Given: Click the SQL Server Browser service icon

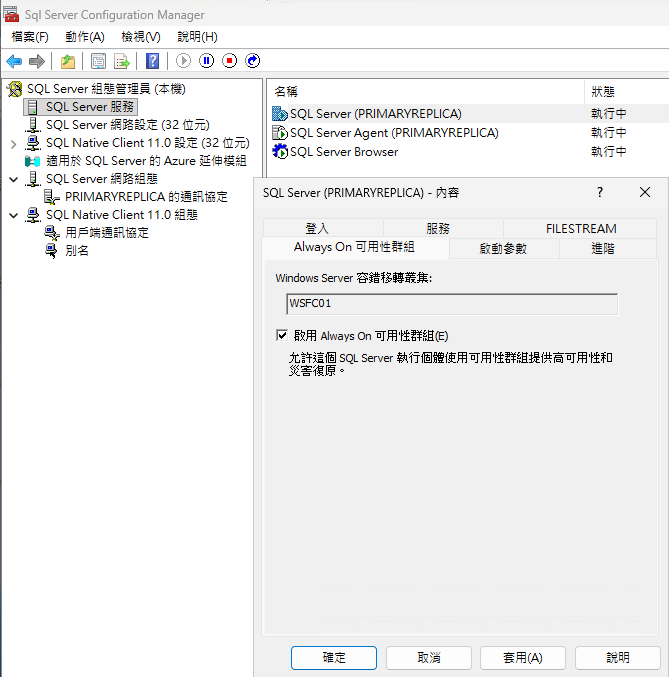Looking at the screenshot, I should pos(280,152).
